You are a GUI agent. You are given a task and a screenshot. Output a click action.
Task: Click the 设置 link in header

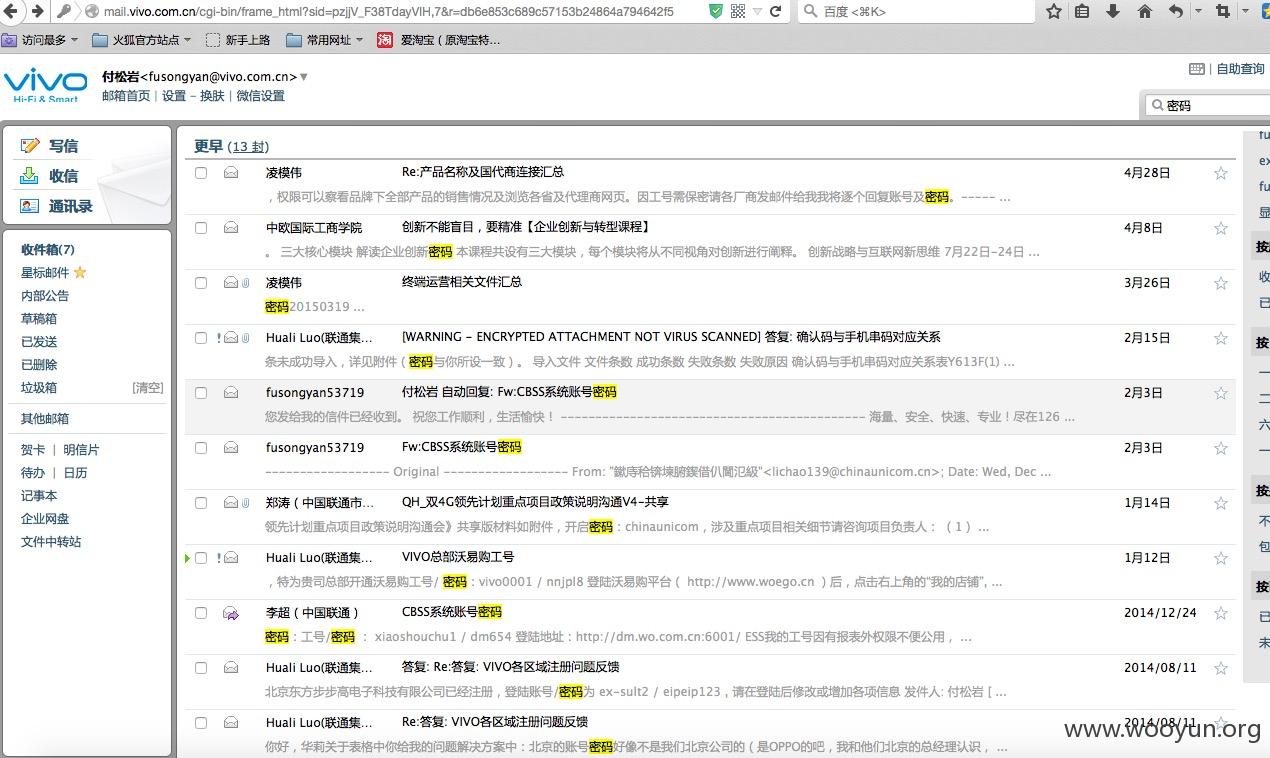[x=174, y=96]
